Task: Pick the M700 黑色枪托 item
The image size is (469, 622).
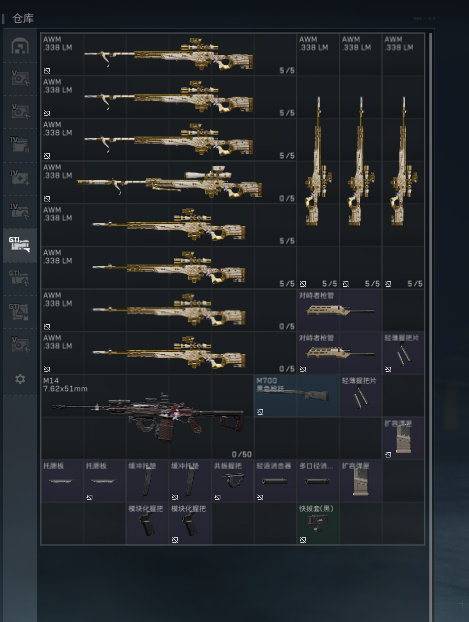Action: [x=296, y=395]
